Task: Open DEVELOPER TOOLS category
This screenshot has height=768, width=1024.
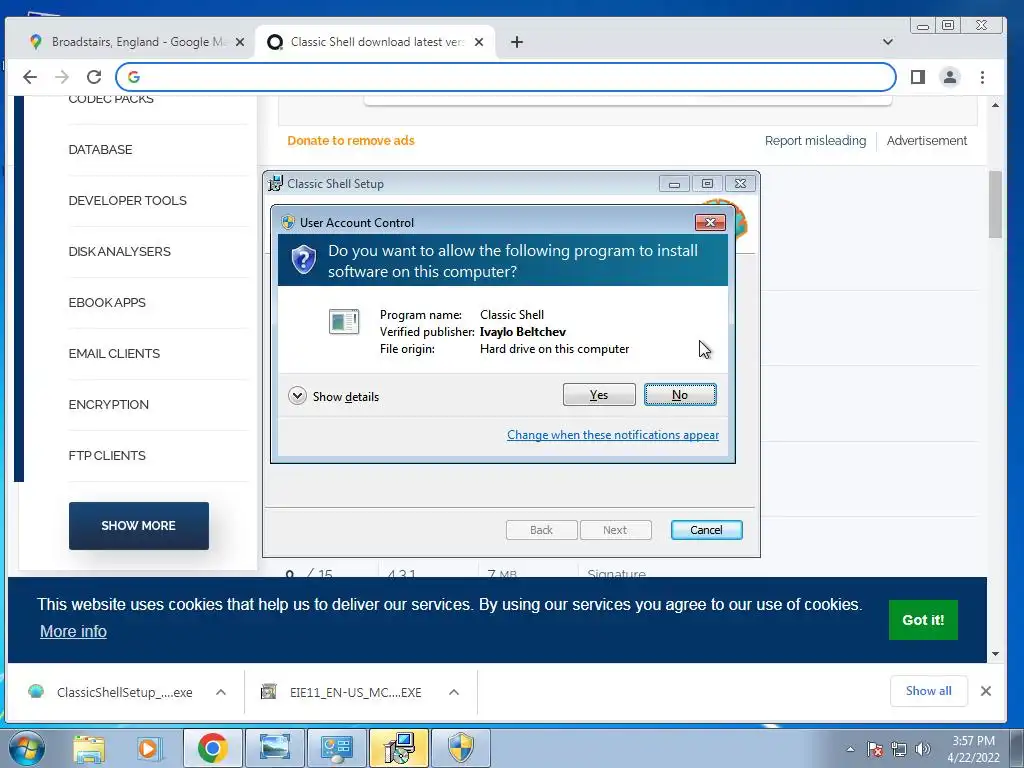Action: click(127, 200)
